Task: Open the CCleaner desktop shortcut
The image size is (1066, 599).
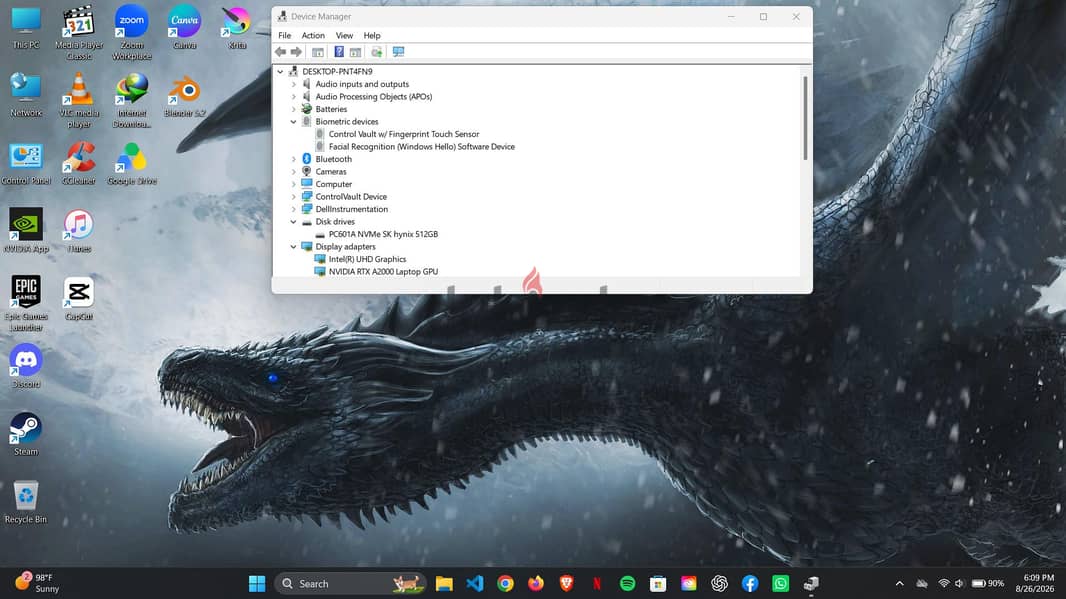Action: pyautogui.click(x=79, y=163)
